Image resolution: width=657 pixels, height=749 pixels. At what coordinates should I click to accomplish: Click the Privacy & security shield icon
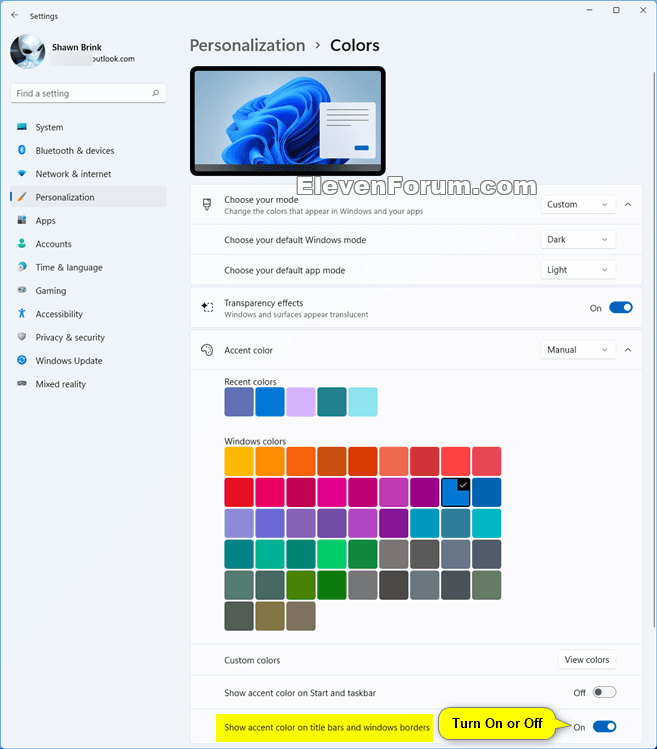[22, 336]
